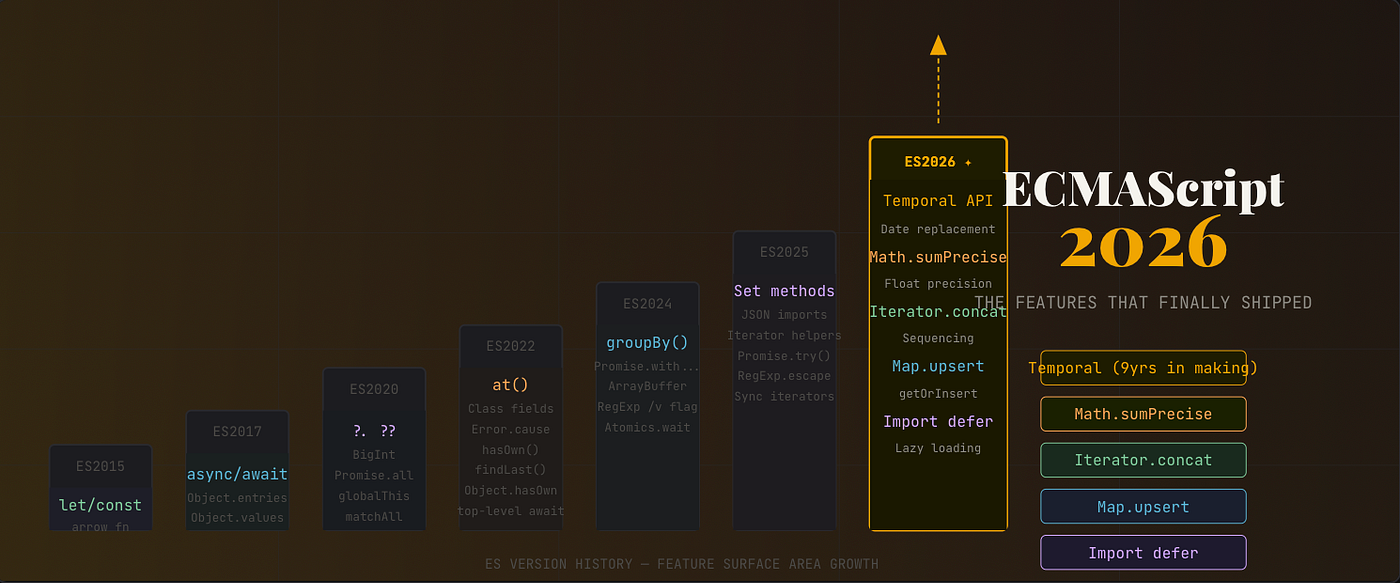The image size is (1400, 583).
Task: Click THE FEATURES THAT FINALLY SHIPPED subtitle
Action: (x=1143, y=303)
